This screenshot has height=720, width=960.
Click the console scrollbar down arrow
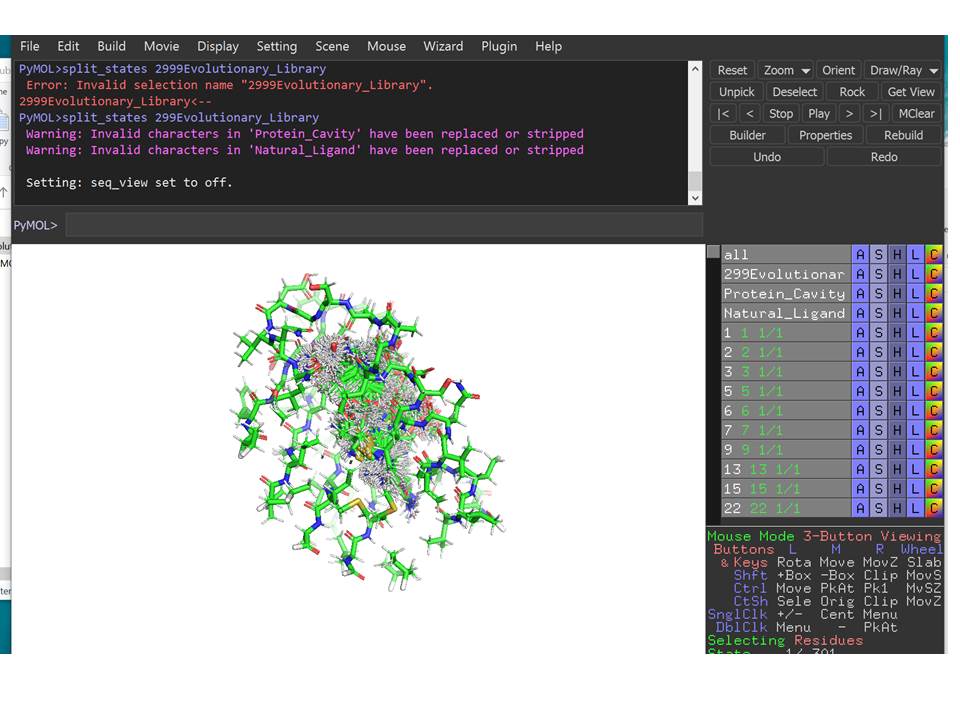click(695, 198)
